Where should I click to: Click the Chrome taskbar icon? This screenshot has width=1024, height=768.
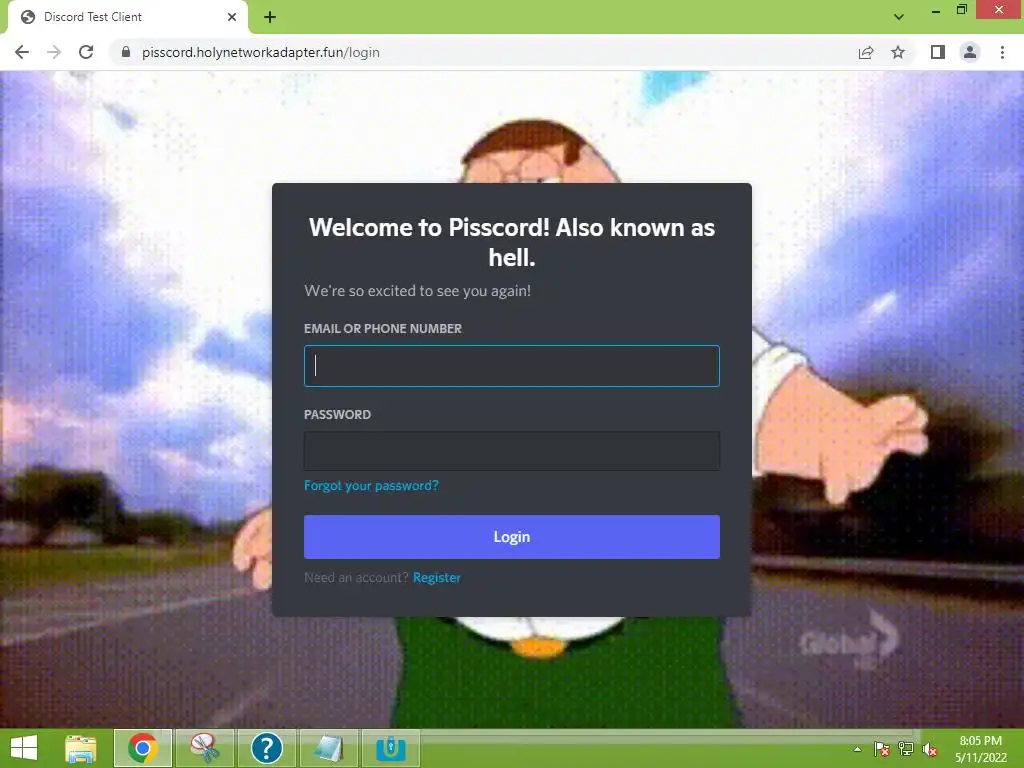click(143, 748)
